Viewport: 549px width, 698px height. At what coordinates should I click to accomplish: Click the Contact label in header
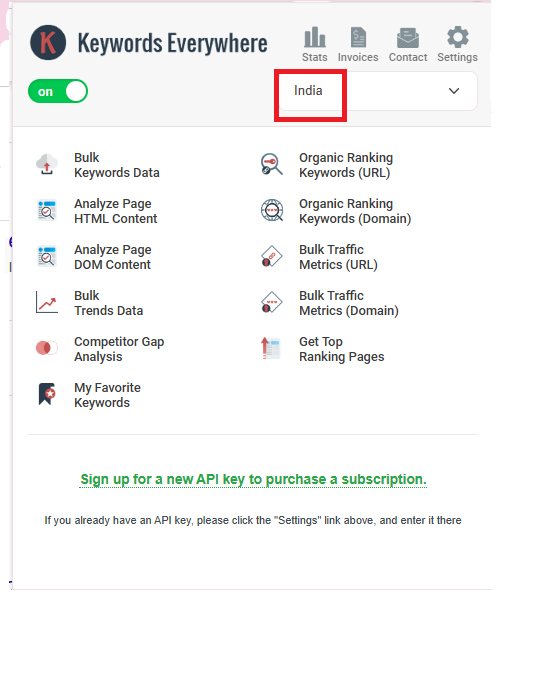[408, 57]
